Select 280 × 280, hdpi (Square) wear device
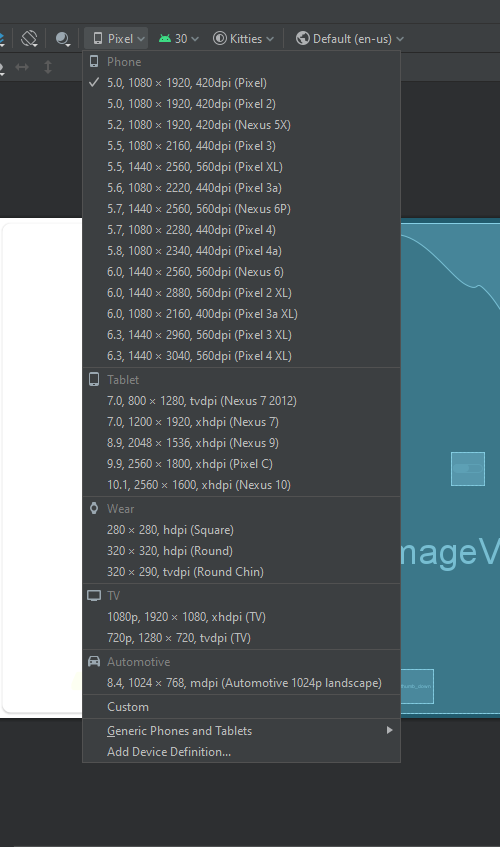 [x=241, y=530]
